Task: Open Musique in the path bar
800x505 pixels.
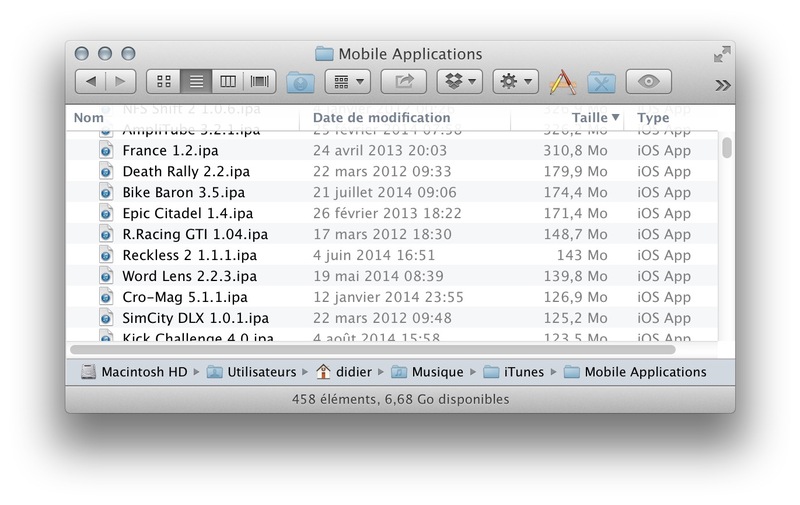Action: click(427, 372)
